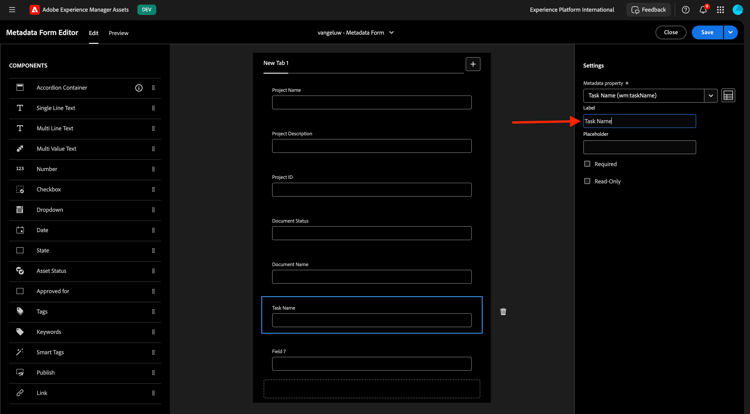
Task: Add a new tab with plus button
Action: pos(473,64)
